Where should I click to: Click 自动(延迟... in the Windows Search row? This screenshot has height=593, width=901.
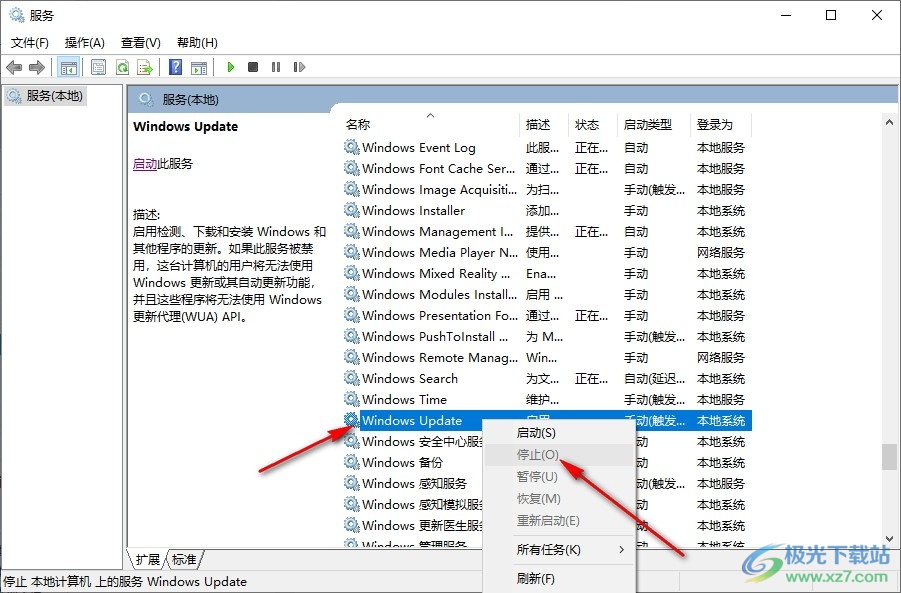tap(654, 379)
